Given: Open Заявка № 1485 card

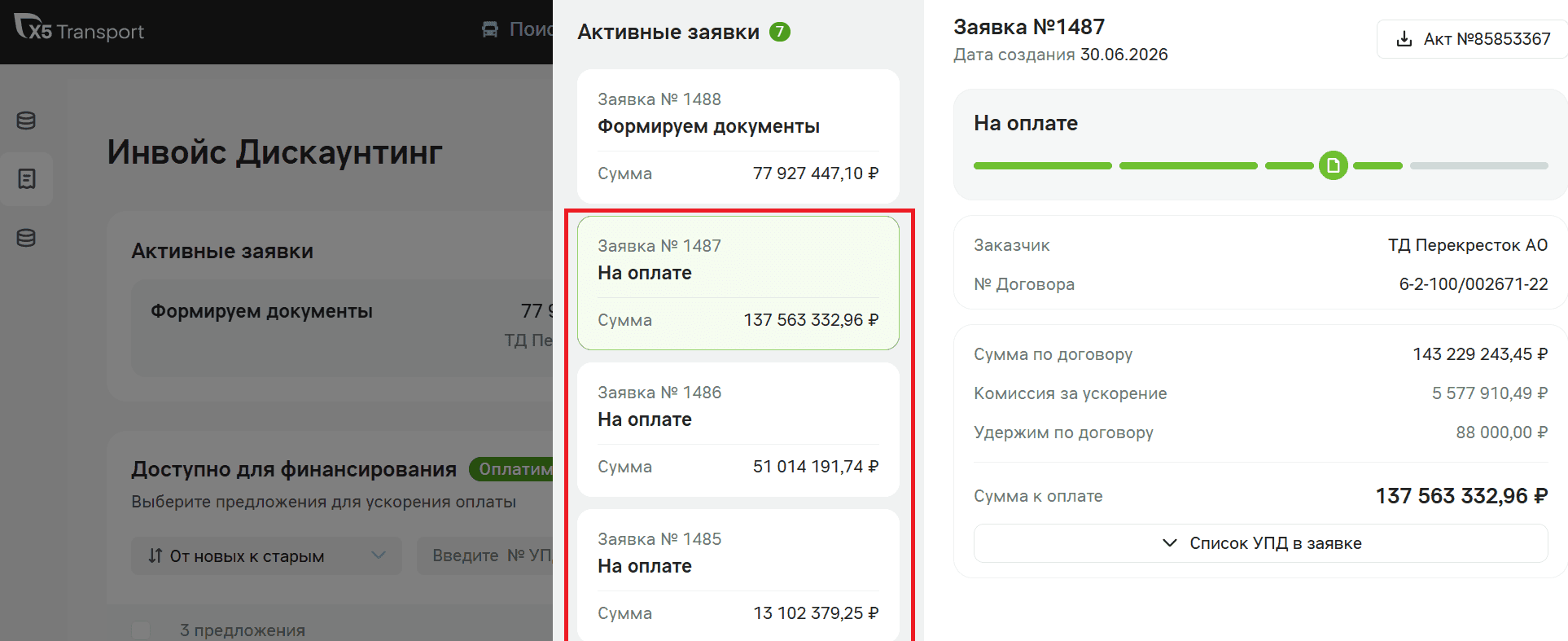Looking at the screenshot, I should [738, 575].
